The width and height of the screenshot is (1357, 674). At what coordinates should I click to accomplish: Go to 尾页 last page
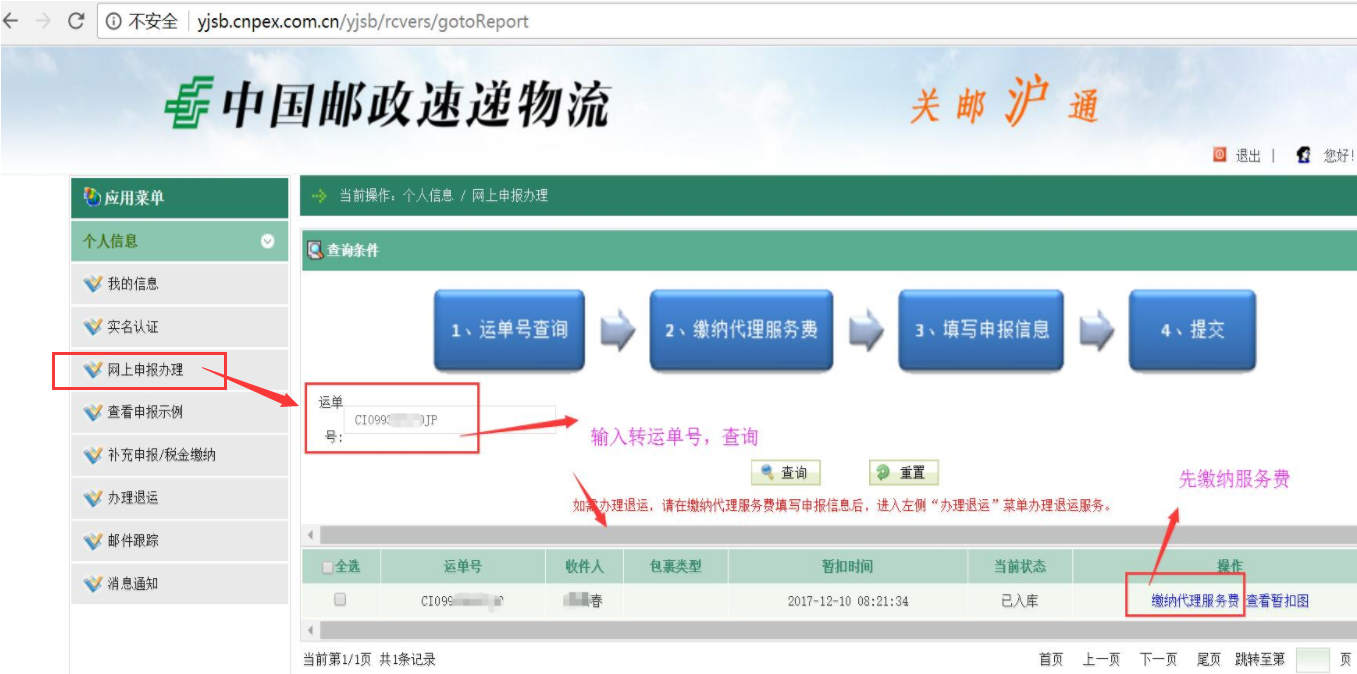(x=1209, y=660)
